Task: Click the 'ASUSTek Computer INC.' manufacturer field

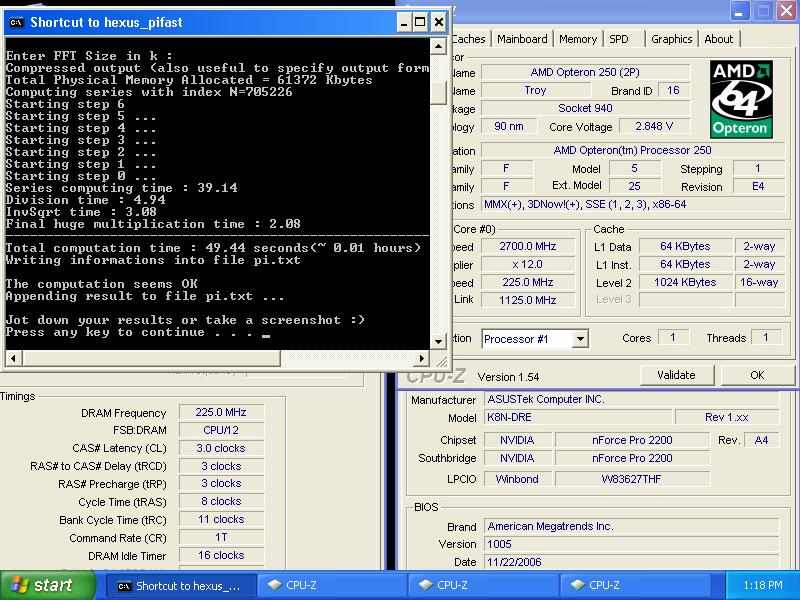Action: 632,399
